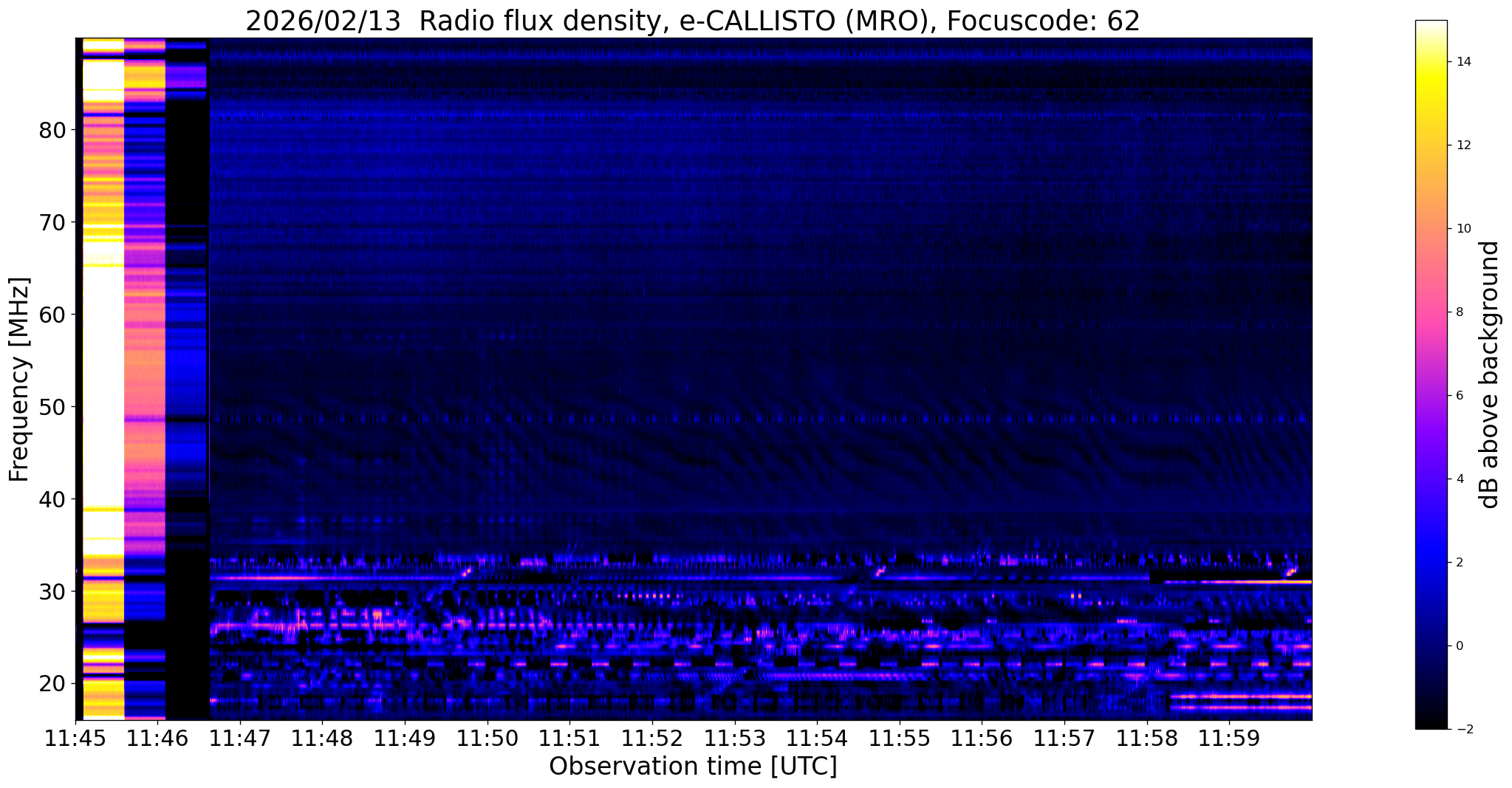The width and height of the screenshot is (1512, 788).
Task: Click the dB color scale bar
Action: click(1431, 374)
